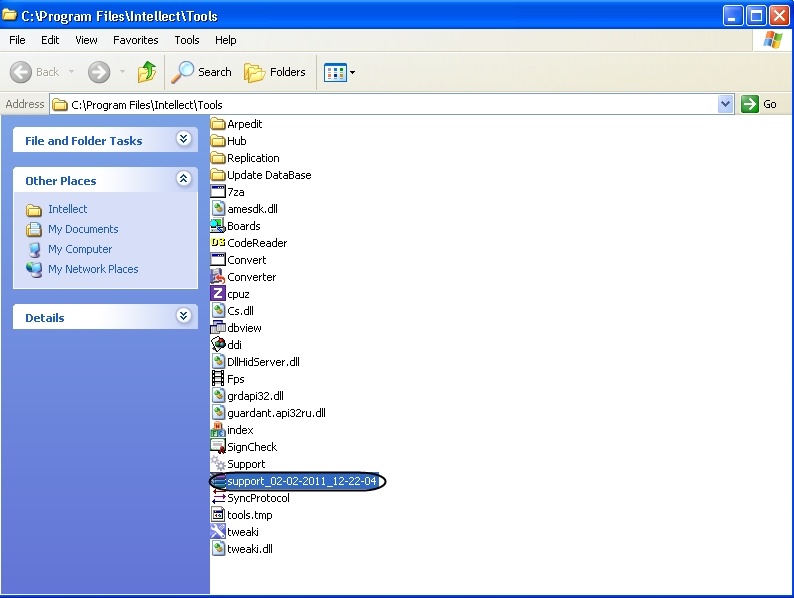Image resolution: width=794 pixels, height=598 pixels.
Task: Select the amesdk.dll file icon
Action: click(218, 209)
